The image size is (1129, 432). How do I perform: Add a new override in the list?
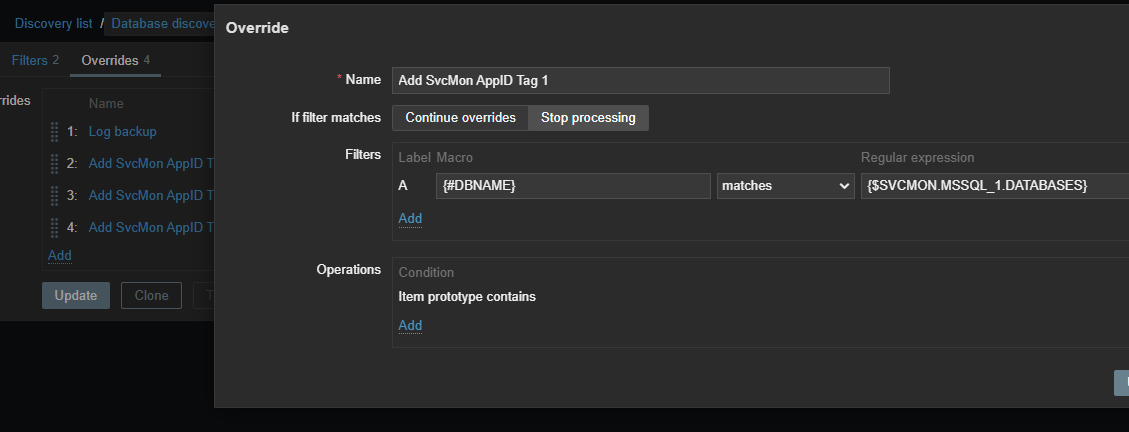pos(60,256)
